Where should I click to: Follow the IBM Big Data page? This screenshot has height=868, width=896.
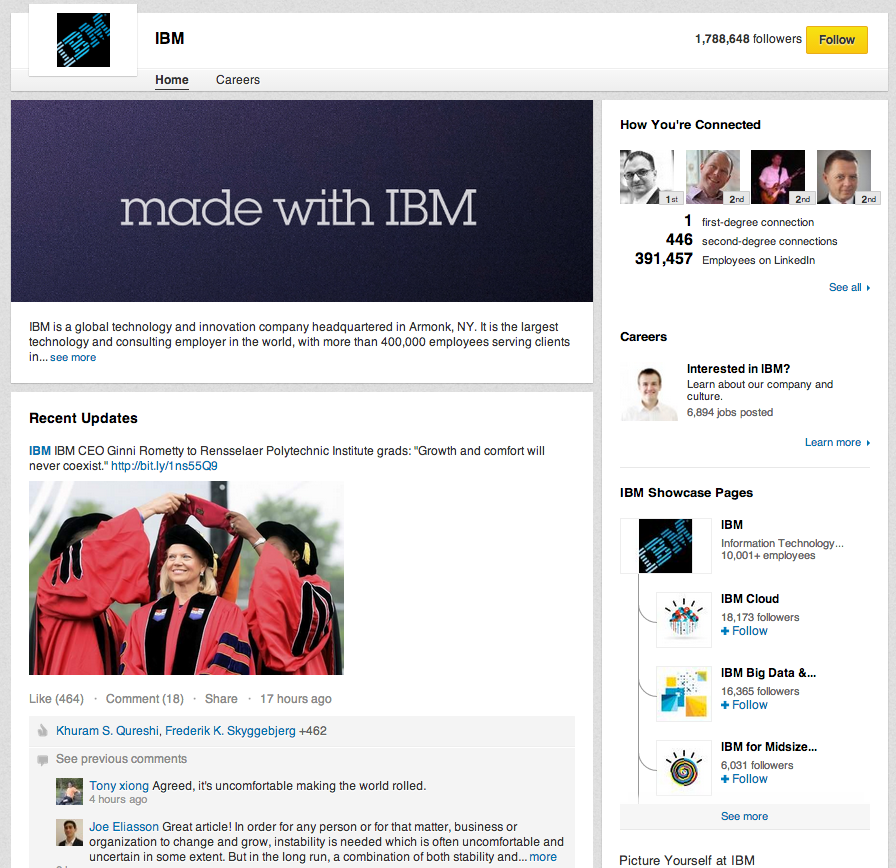(744, 705)
